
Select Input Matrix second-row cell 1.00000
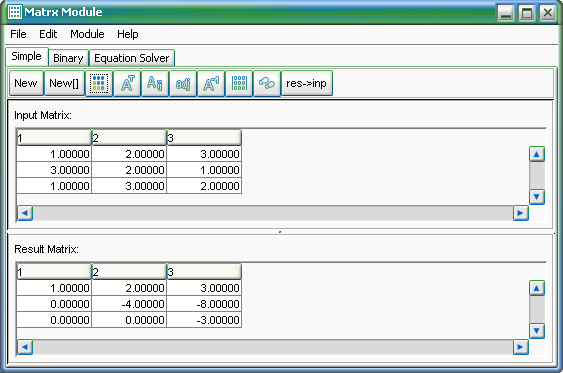(x=204, y=170)
